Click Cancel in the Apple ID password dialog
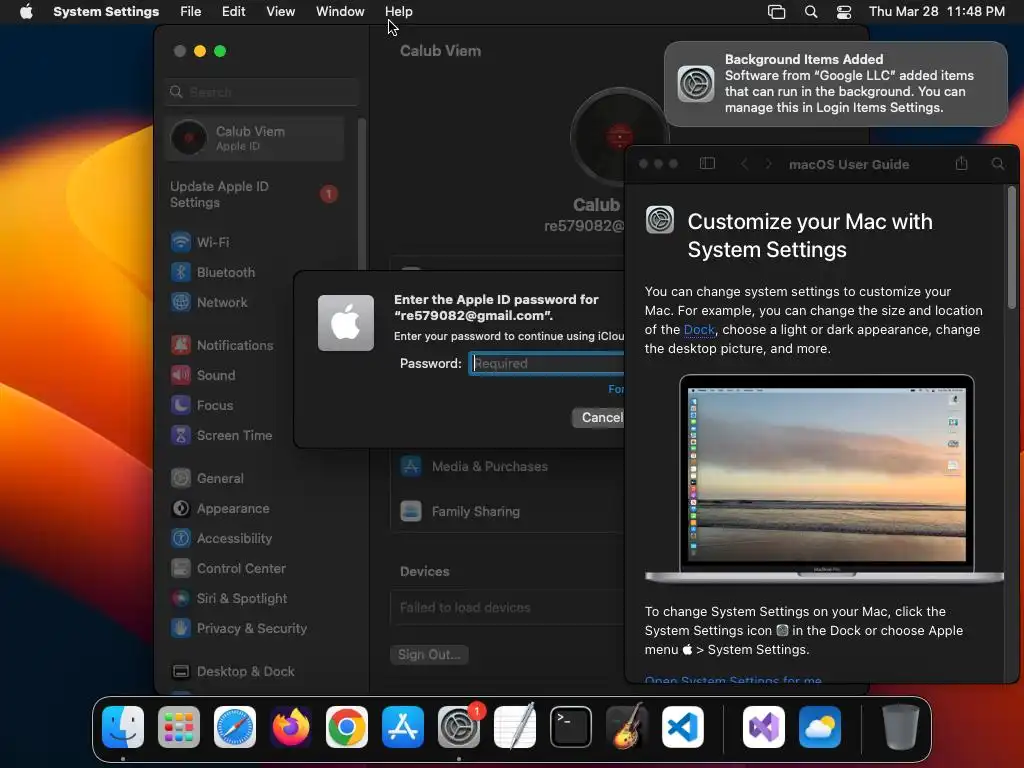 (x=599, y=417)
